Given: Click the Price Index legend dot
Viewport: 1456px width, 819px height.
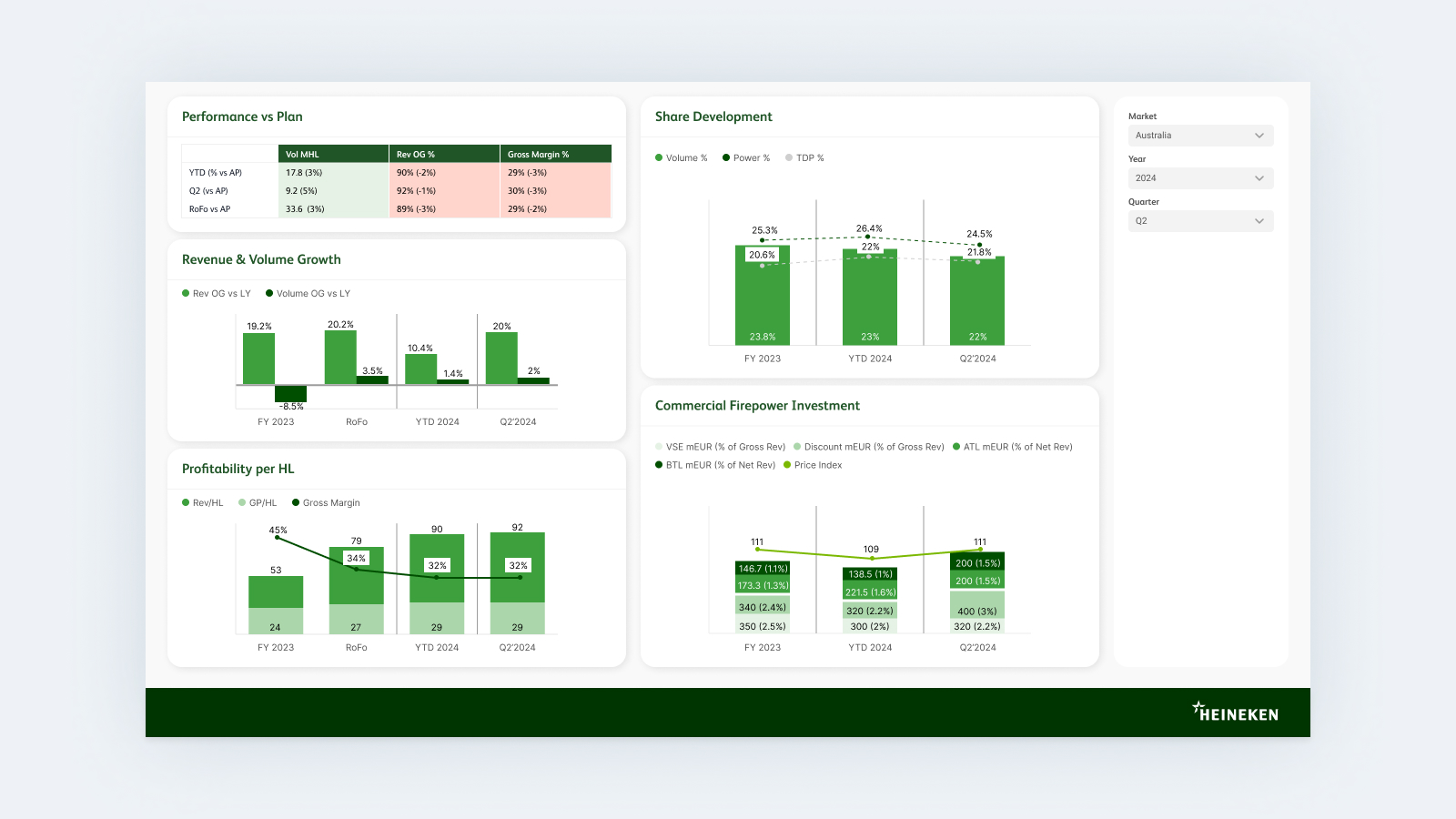Looking at the screenshot, I should point(788,465).
